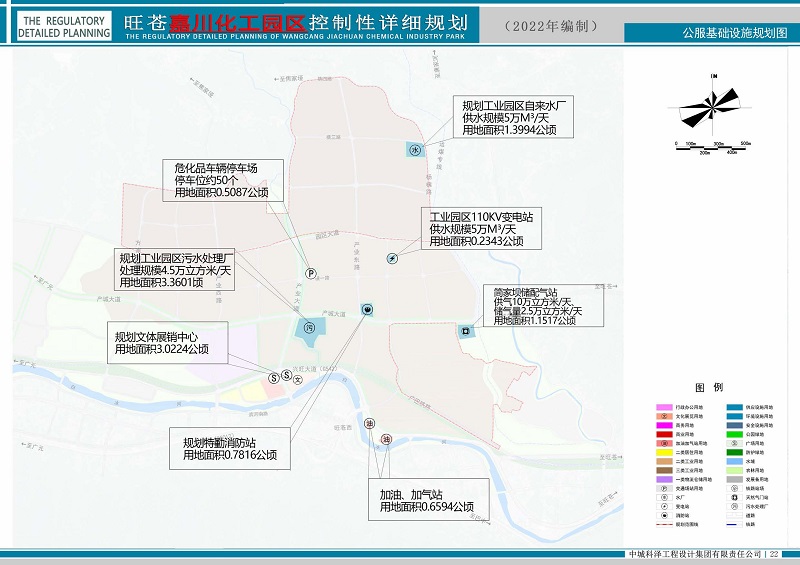Click the wind rose north compass

pos(713,107)
